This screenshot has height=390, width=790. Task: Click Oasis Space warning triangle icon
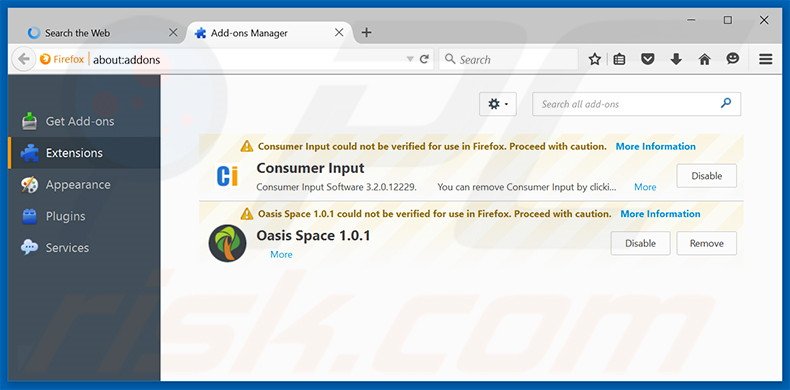[x=246, y=214]
